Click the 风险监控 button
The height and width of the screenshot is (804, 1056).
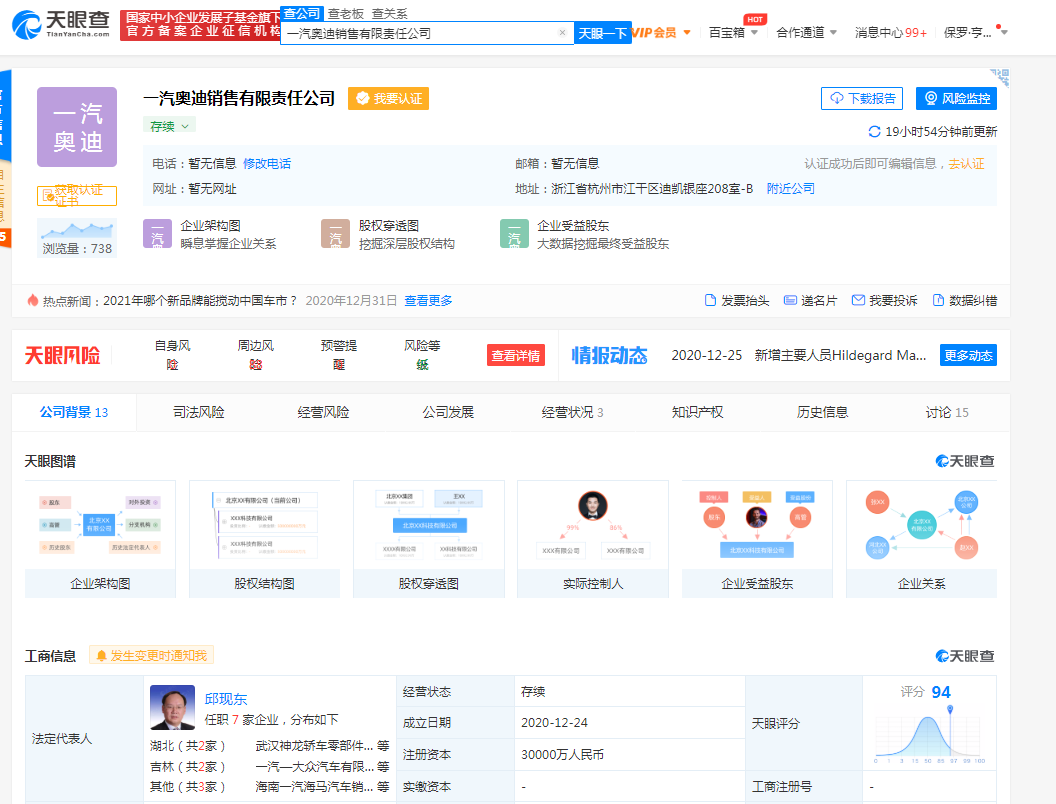(x=956, y=98)
